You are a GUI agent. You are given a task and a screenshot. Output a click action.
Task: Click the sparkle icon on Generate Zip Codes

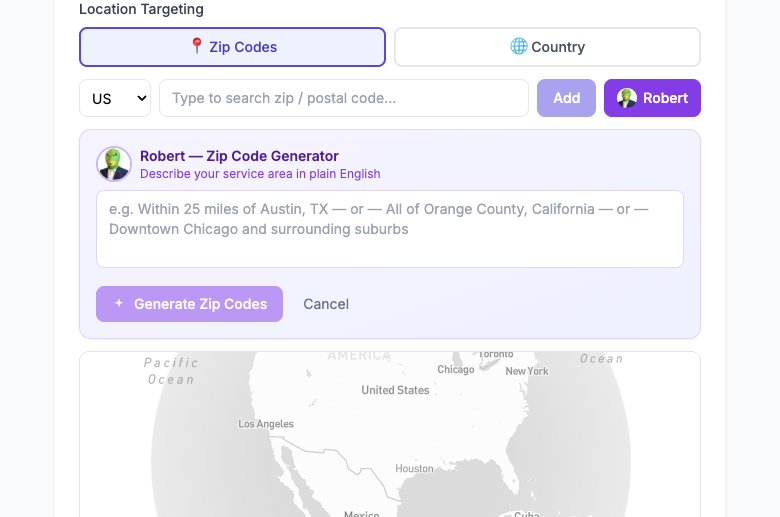[119, 304]
